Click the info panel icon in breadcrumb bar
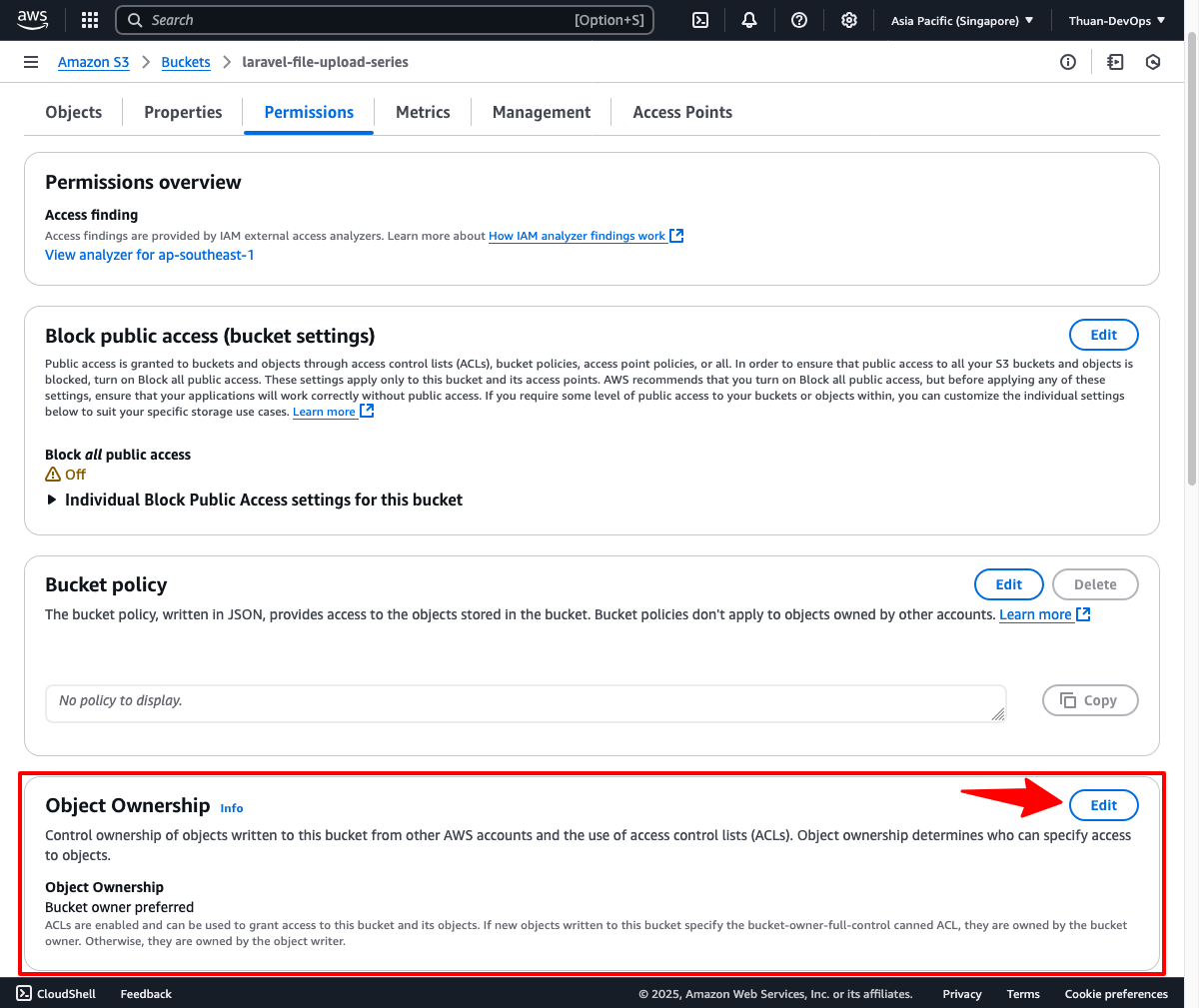Screen dimensions: 1199x1008 tap(1068, 62)
